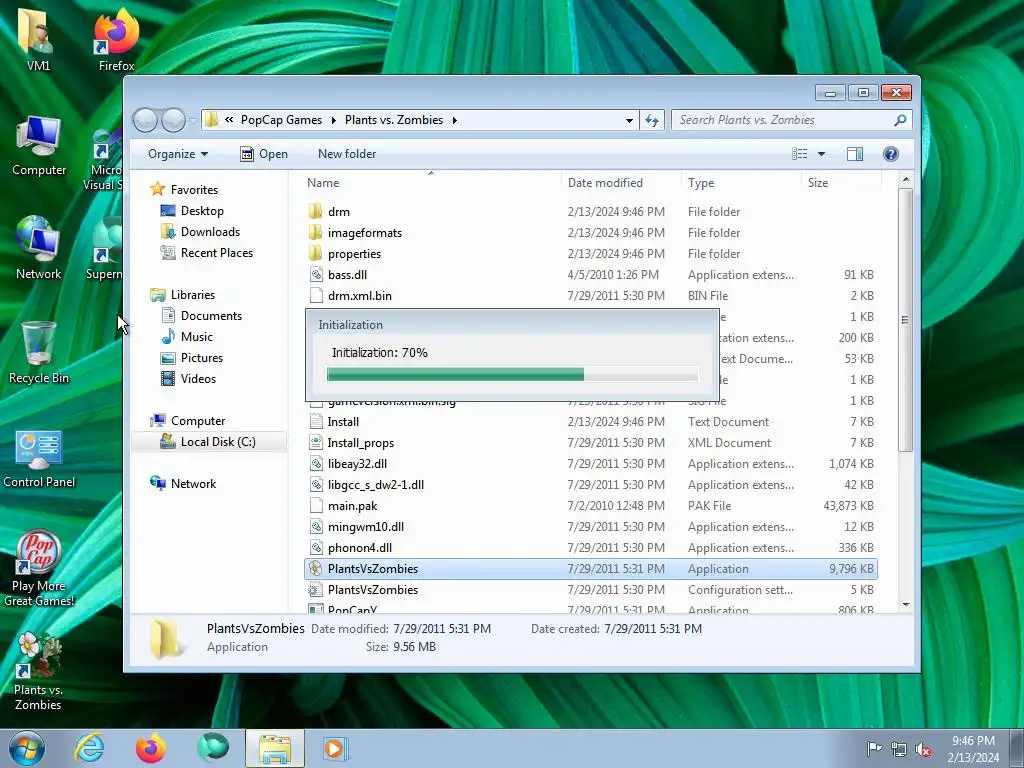The image size is (1024, 768).
Task: Open the Control Panel desktop icon
Action: (x=39, y=458)
